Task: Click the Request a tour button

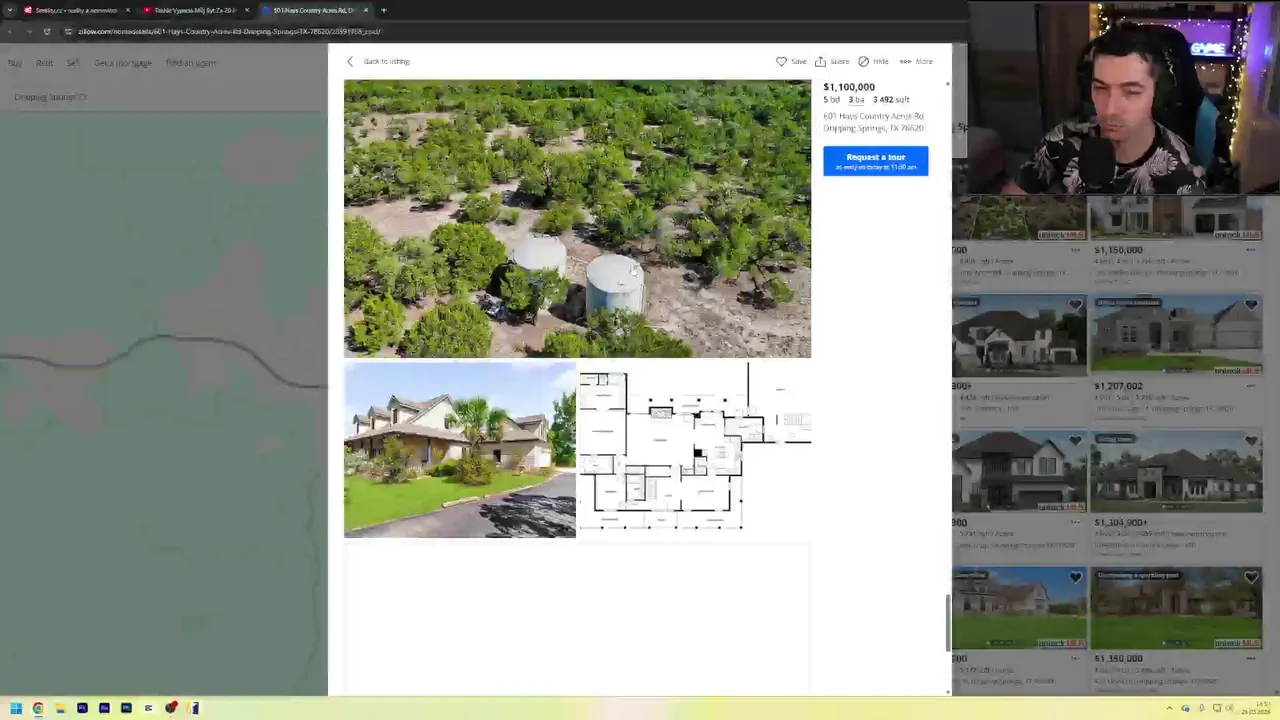Action: point(875,161)
